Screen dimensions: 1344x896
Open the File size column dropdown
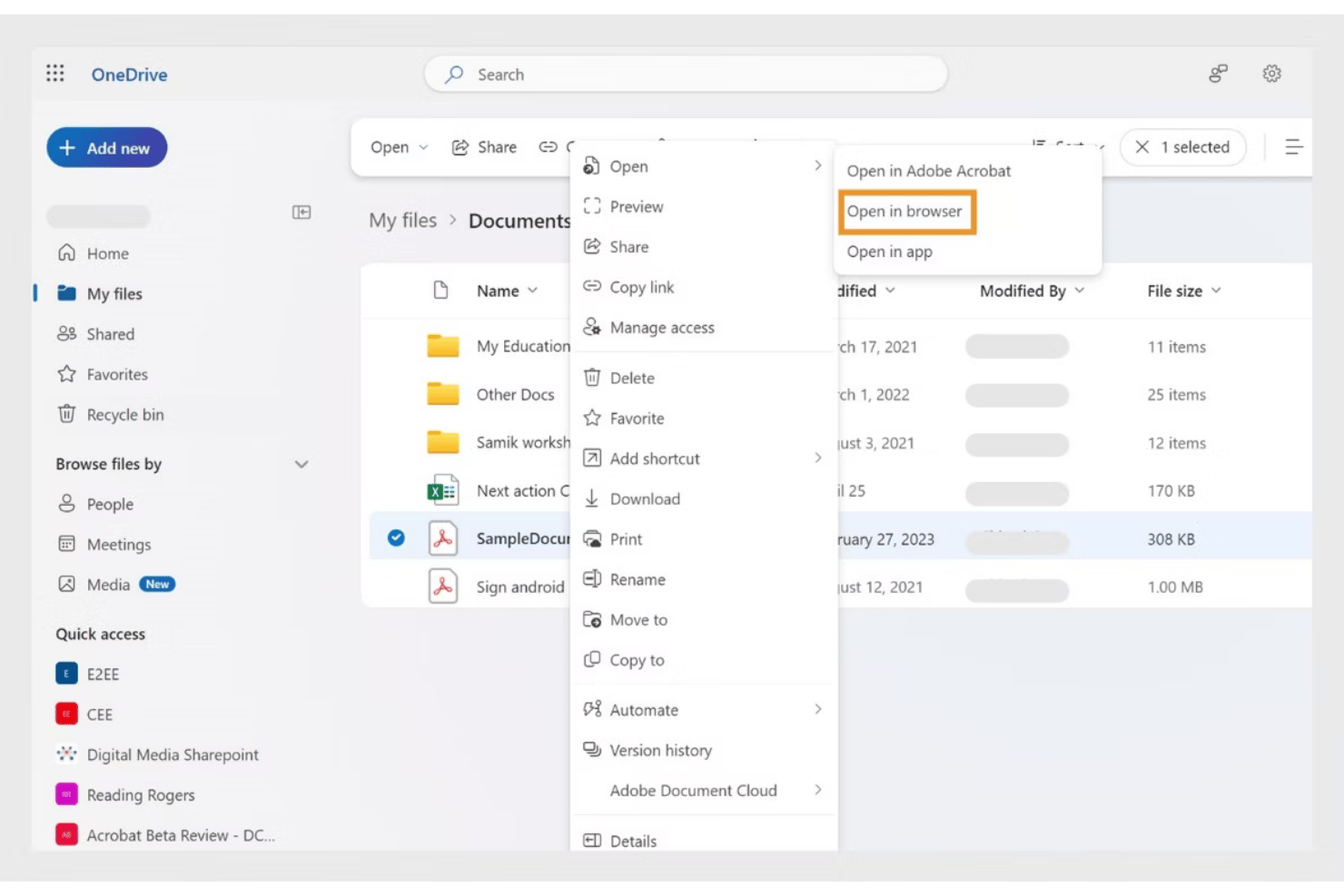click(x=1183, y=290)
